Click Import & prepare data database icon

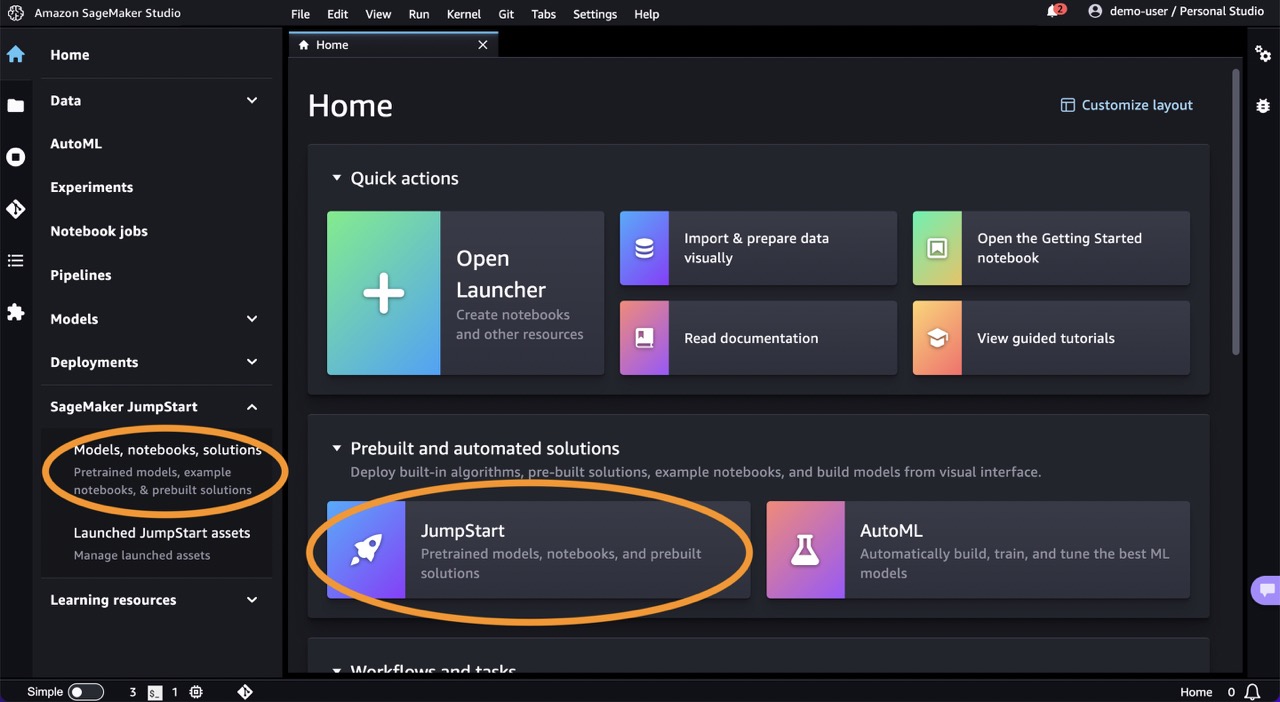coord(645,248)
